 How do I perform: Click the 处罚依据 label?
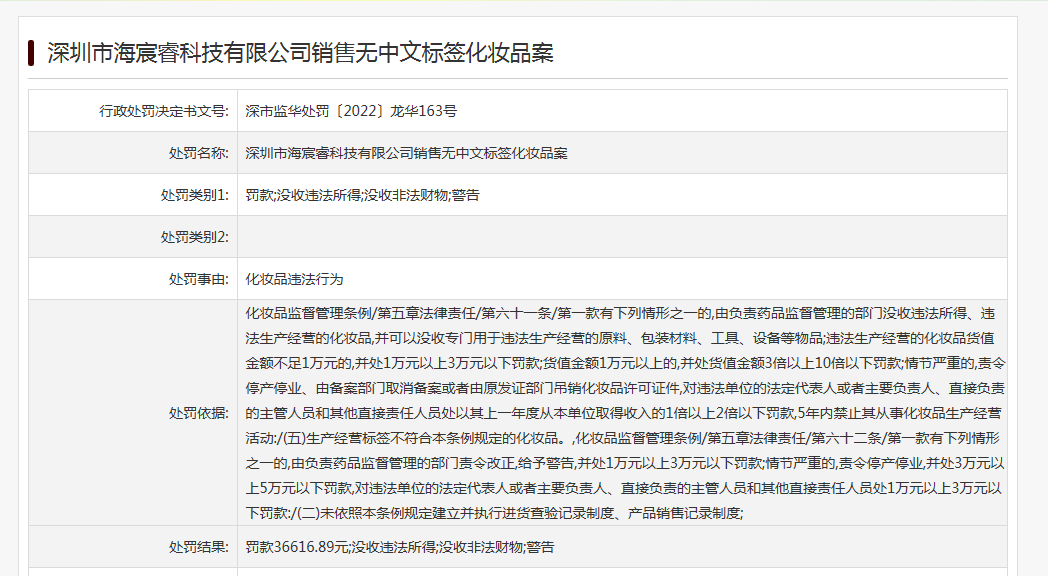coord(199,414)
